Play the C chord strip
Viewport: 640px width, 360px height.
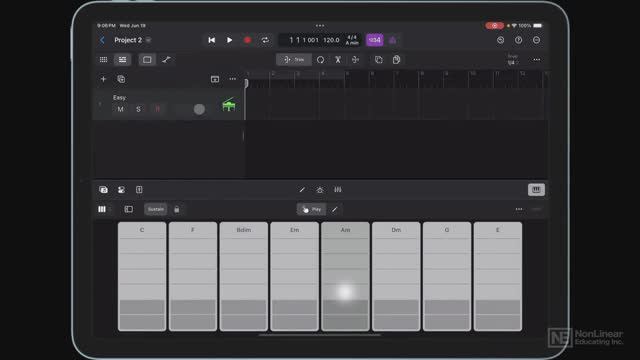click(142, 276)
